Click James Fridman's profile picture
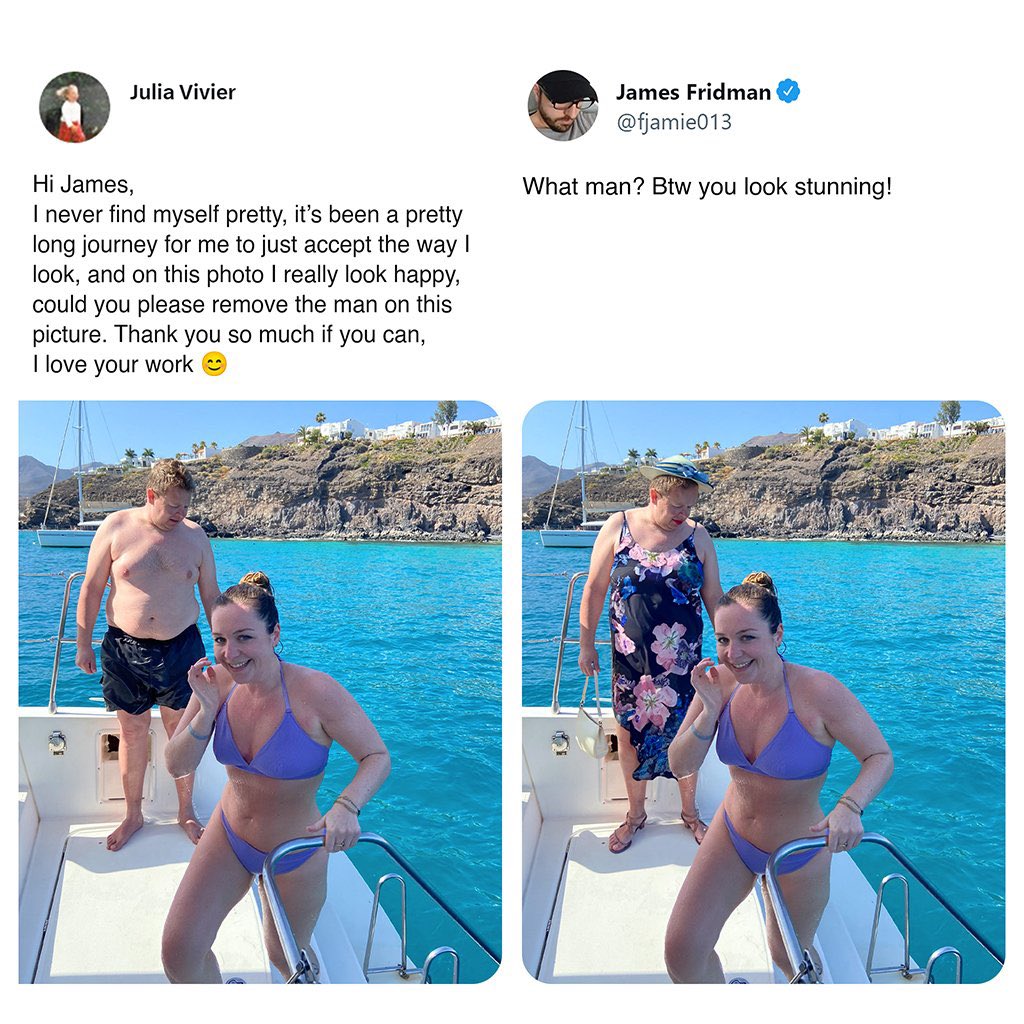The width and height of the screenshot is (1024, 1024). (x=563, y=106)
